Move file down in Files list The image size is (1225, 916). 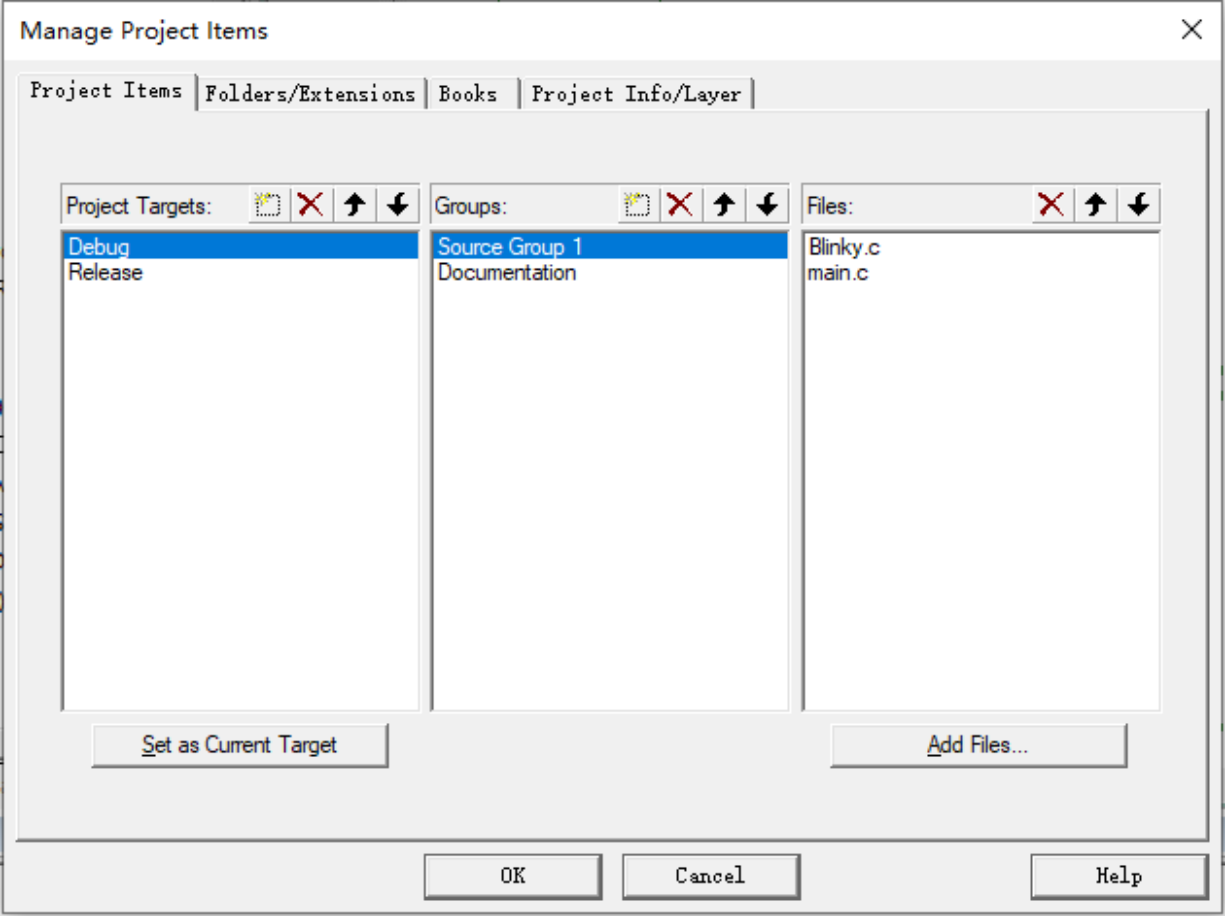click(1138, 206)
